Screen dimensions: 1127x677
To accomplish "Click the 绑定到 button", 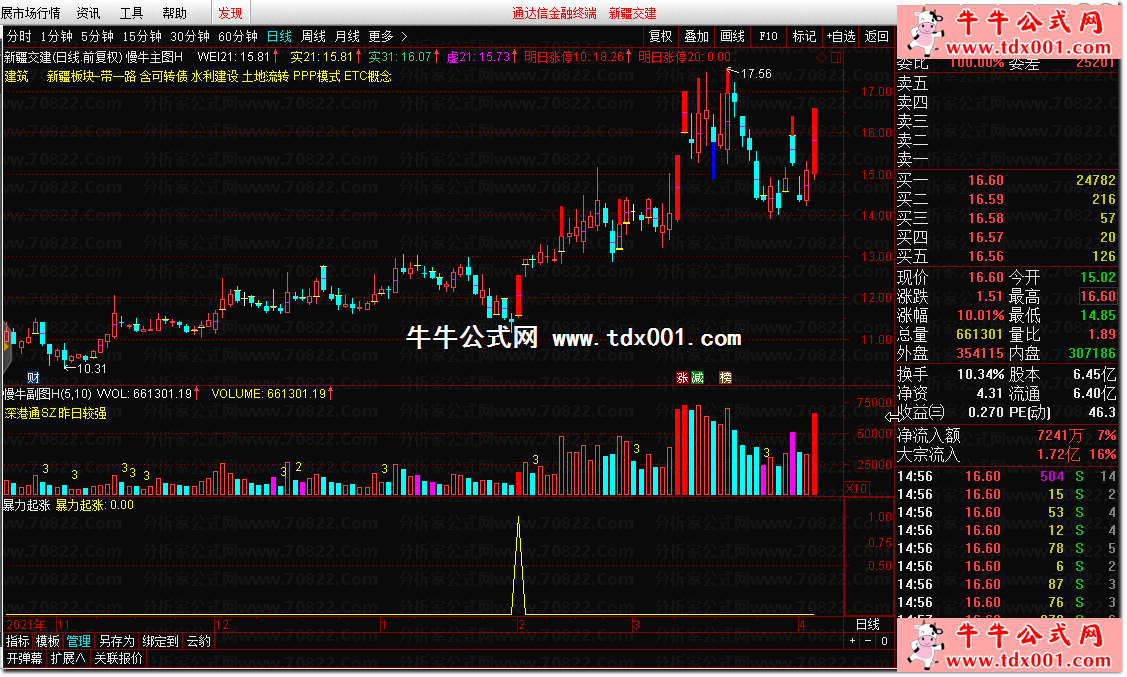I will [160, 641].
